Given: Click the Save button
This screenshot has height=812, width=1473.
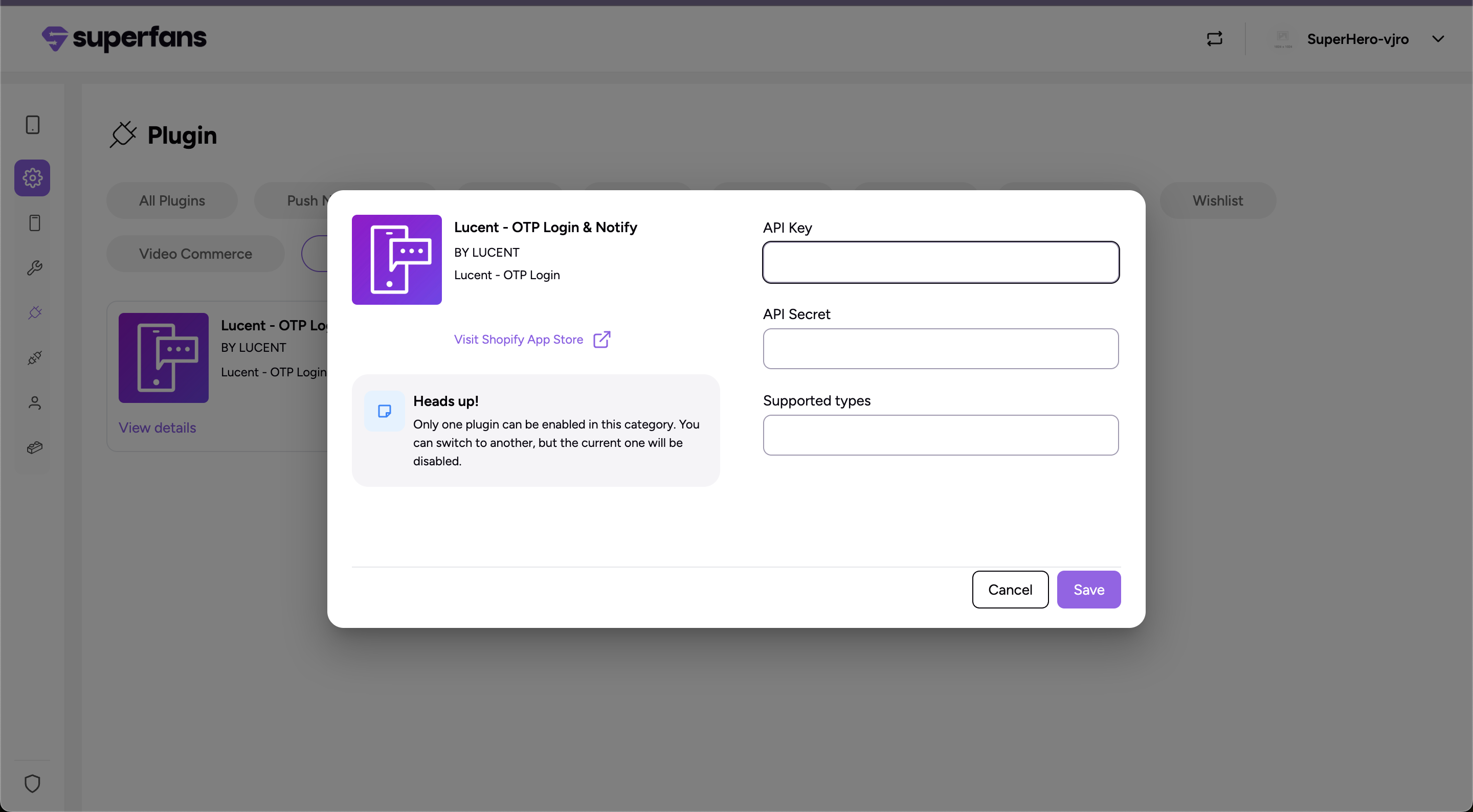Looking at the screenshot, I should 1088,590.
